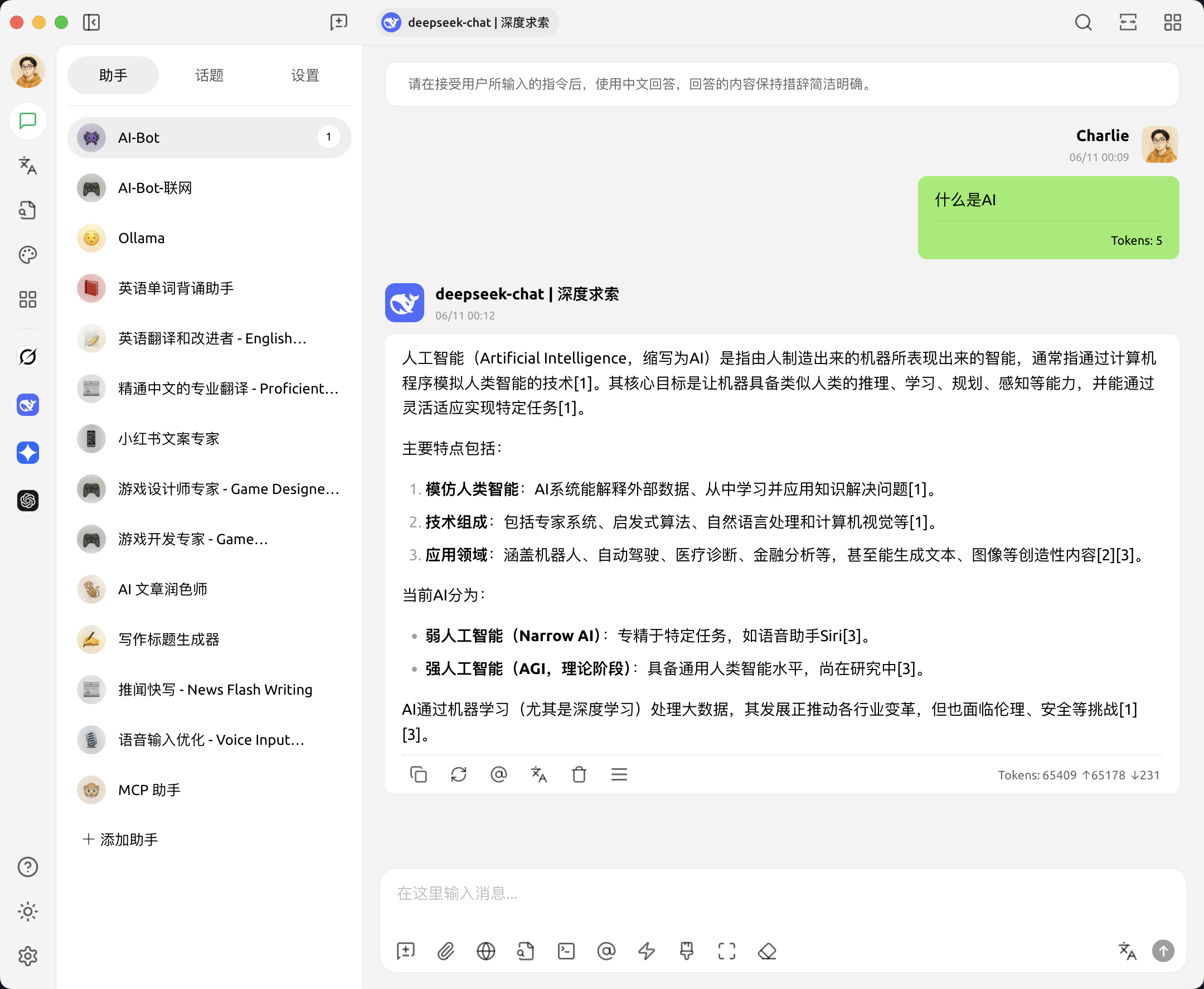This screenshot has height=989, width=1204.
Task: Open quick phrases lightning icon
Action: 647,951
